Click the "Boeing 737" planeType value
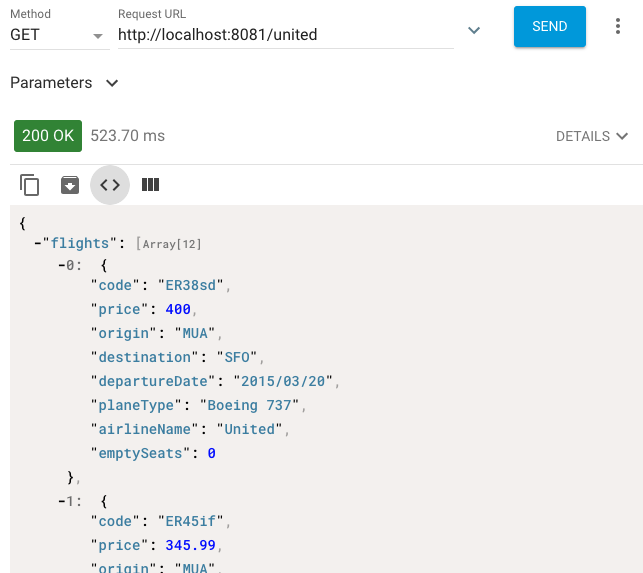The width and height of the screenshot is (643, 573). tap(251, 405)
